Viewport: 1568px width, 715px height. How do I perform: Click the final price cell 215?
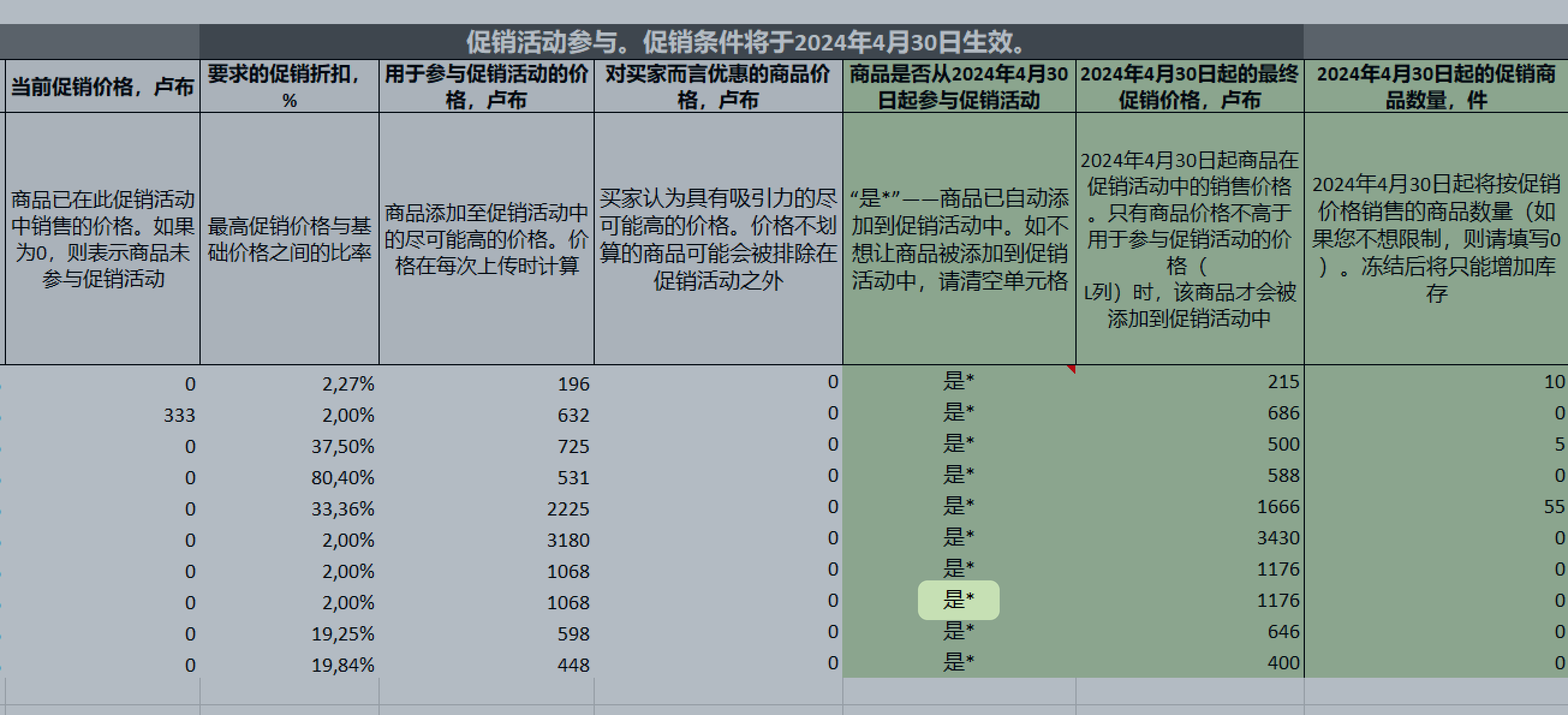(1190, 382)
